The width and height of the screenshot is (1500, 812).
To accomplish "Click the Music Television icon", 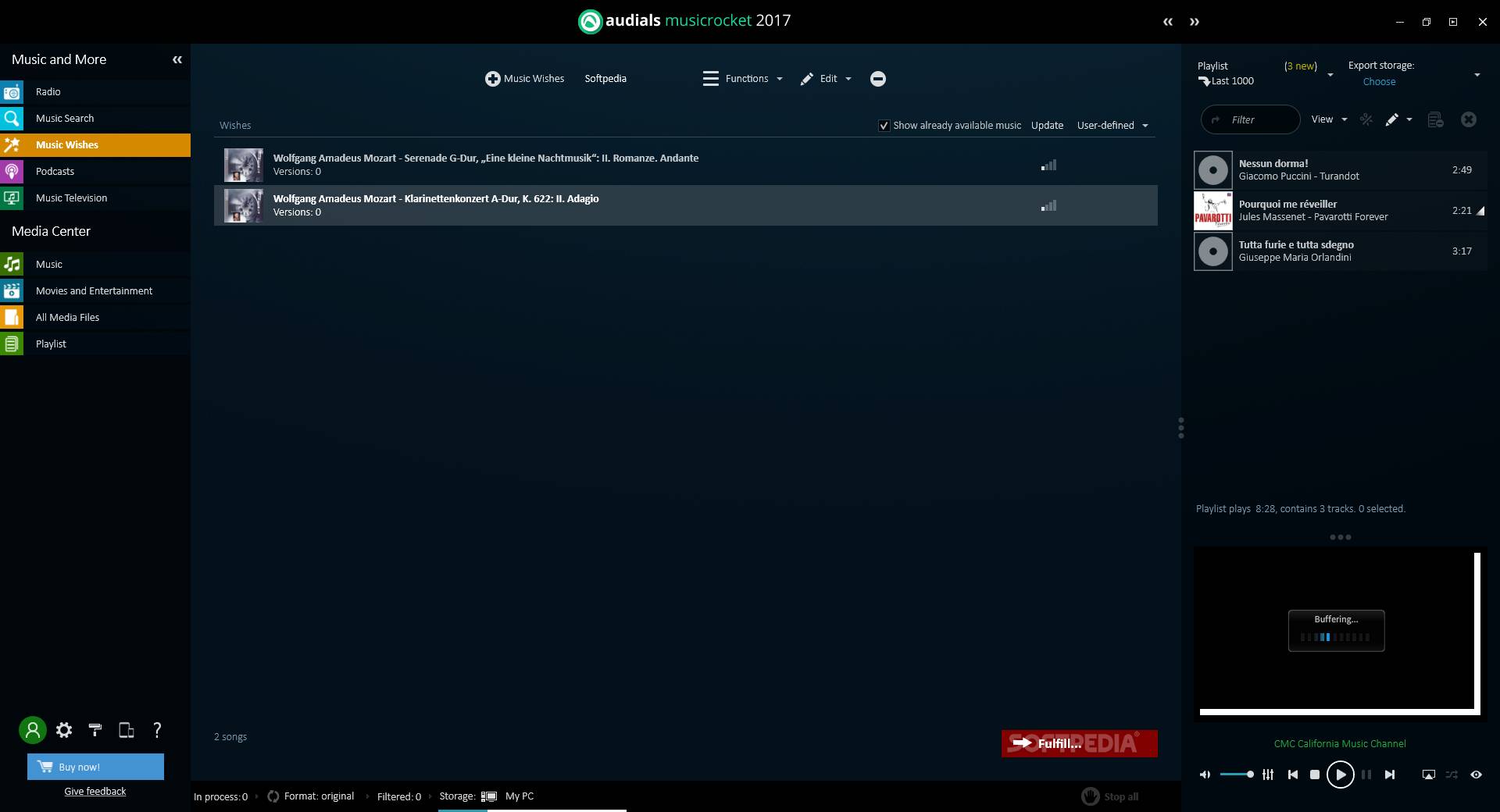I will [12, 198].
